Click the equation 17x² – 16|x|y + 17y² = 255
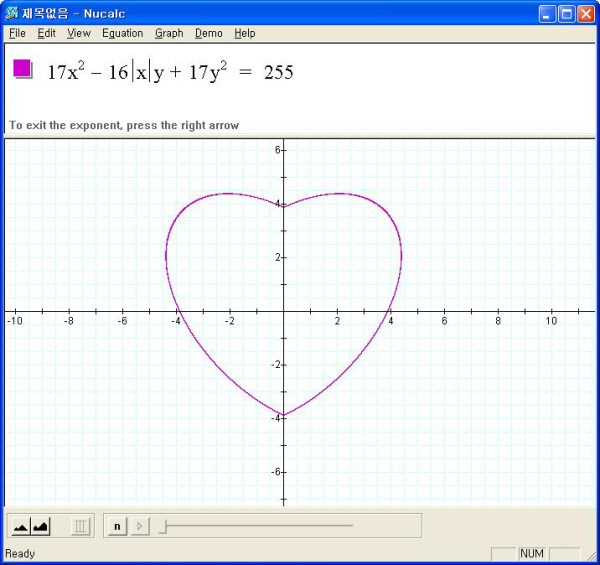This screenshot has height=565, width=600. (x=170, y=72)
